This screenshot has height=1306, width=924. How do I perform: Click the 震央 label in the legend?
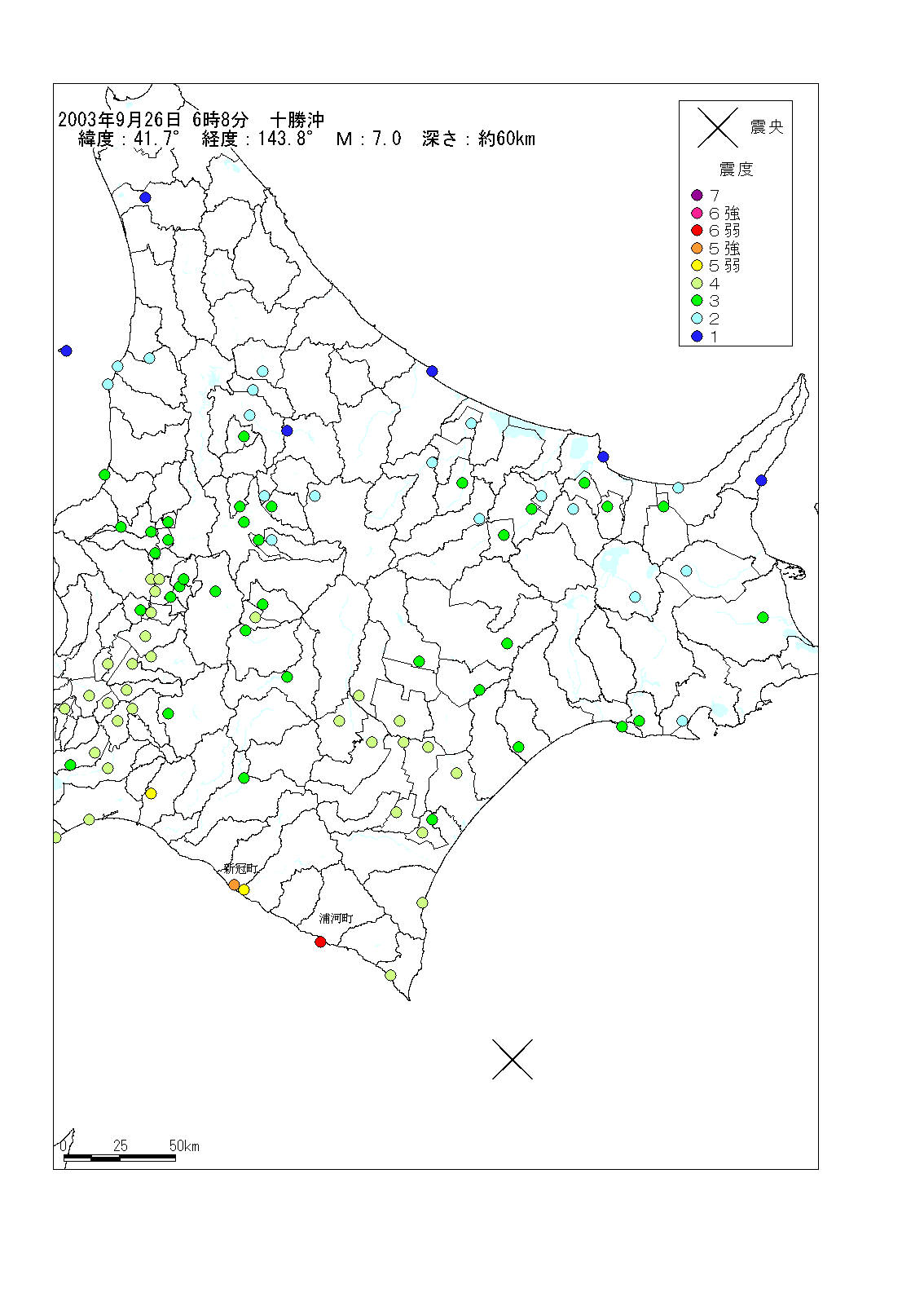[x=767, y=127]
